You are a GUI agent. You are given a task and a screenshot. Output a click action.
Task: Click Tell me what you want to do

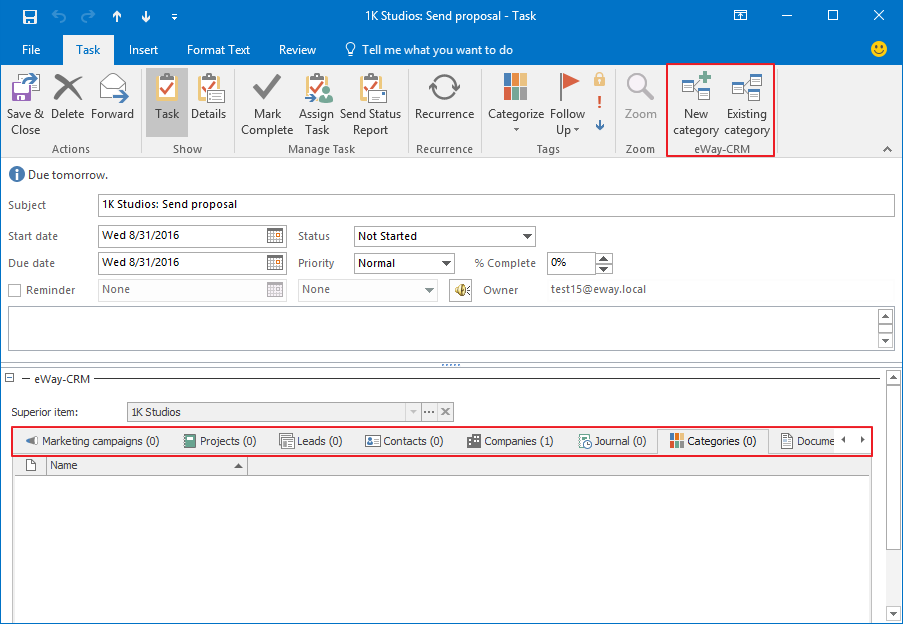(x=428, y=50)
